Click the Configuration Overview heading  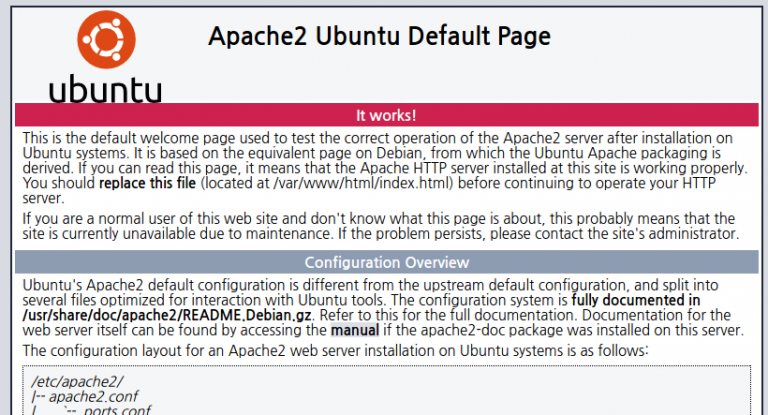pyautogui.click(x=387, y=263)
